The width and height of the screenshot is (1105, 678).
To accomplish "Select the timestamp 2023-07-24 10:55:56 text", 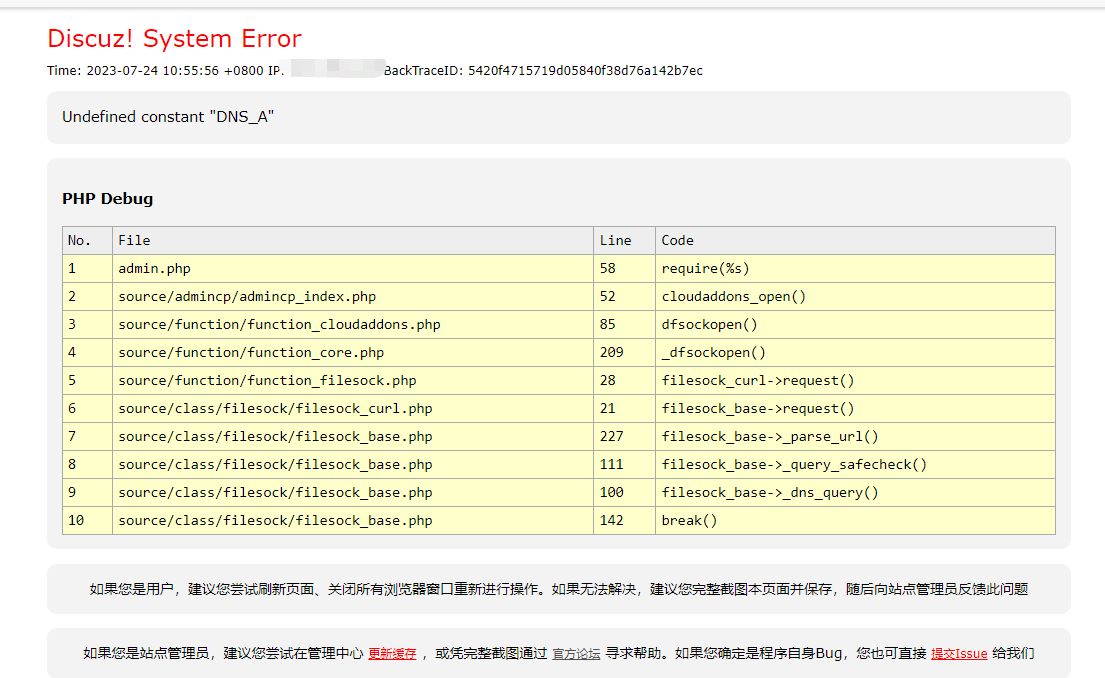I will click(x=152, y=70).
